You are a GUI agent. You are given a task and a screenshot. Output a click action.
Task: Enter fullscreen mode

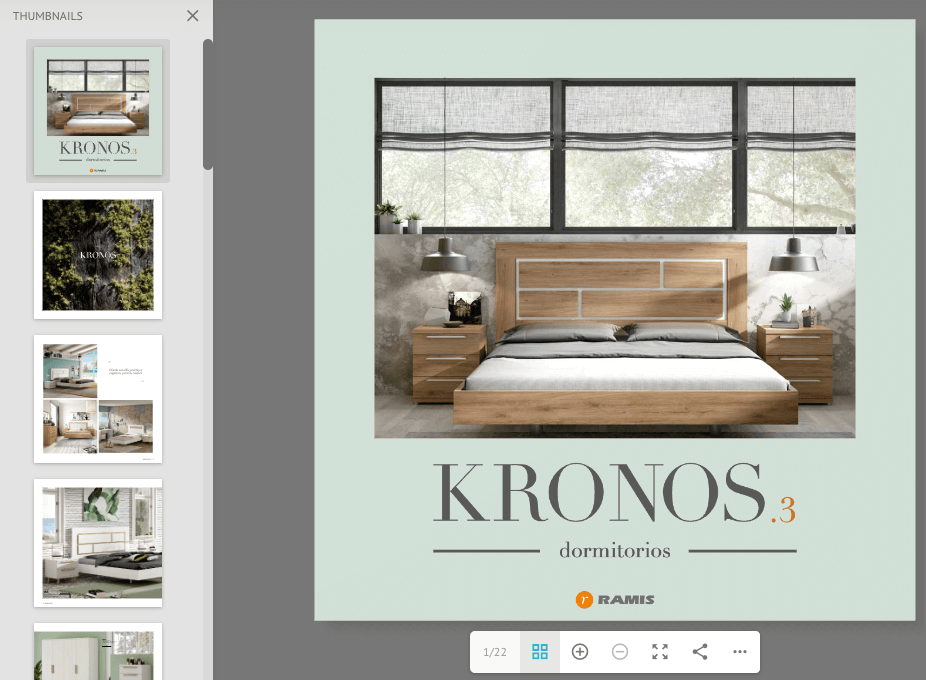660,652
